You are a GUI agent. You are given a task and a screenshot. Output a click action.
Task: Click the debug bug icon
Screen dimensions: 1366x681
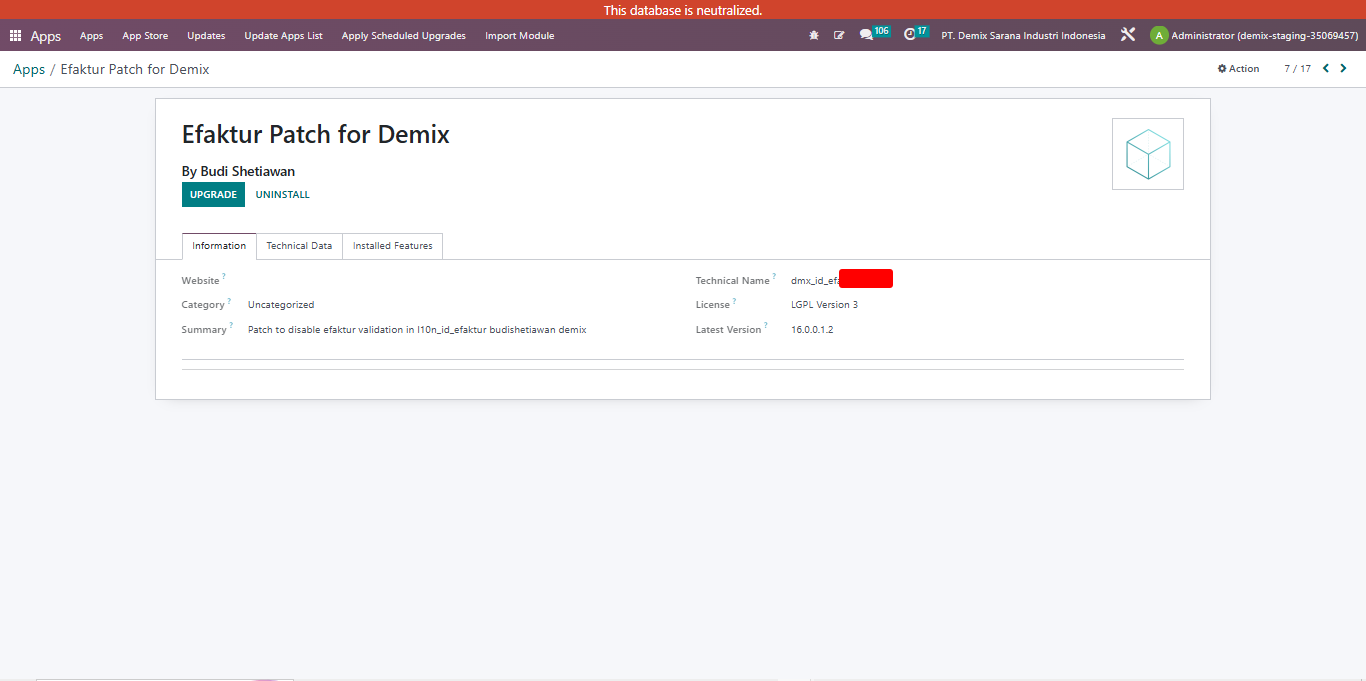(x=814, y=35)
